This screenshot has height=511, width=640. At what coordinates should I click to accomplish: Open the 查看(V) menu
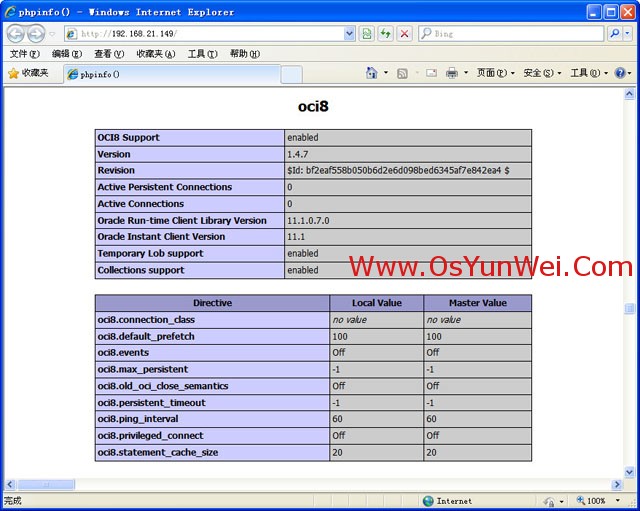(109, 54)
